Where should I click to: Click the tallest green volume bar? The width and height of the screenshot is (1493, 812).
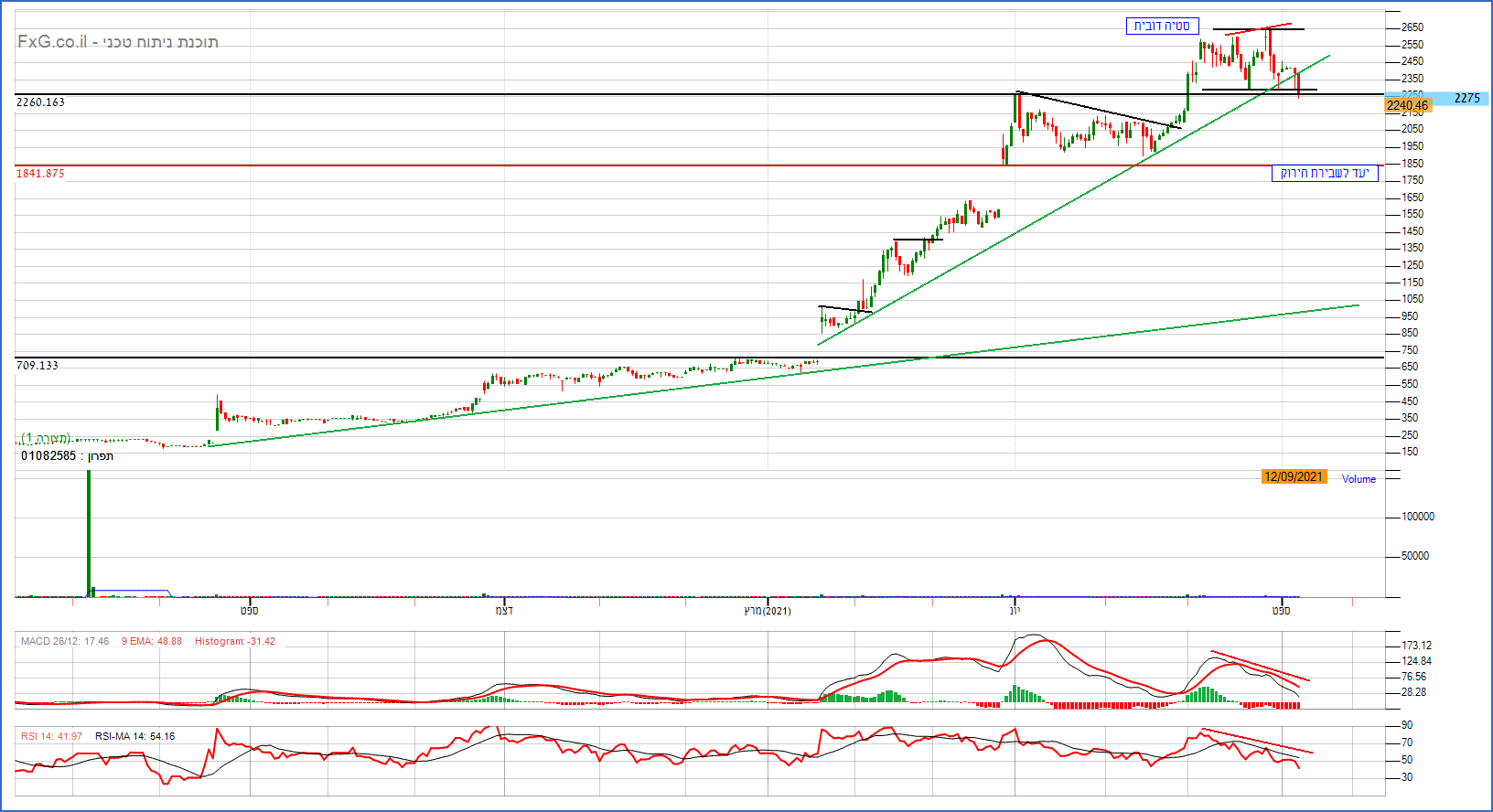coord(89,532)
